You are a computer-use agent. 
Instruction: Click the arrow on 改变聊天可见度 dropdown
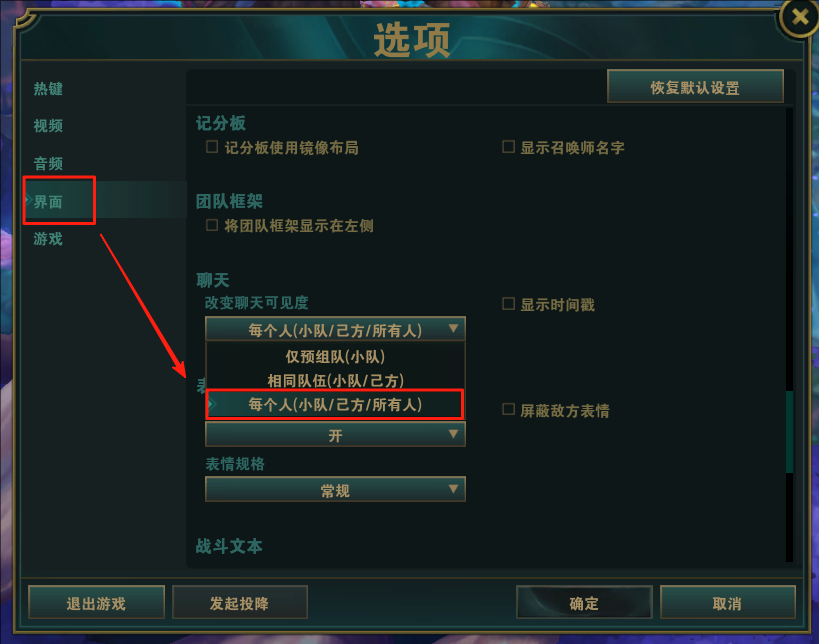453,329
